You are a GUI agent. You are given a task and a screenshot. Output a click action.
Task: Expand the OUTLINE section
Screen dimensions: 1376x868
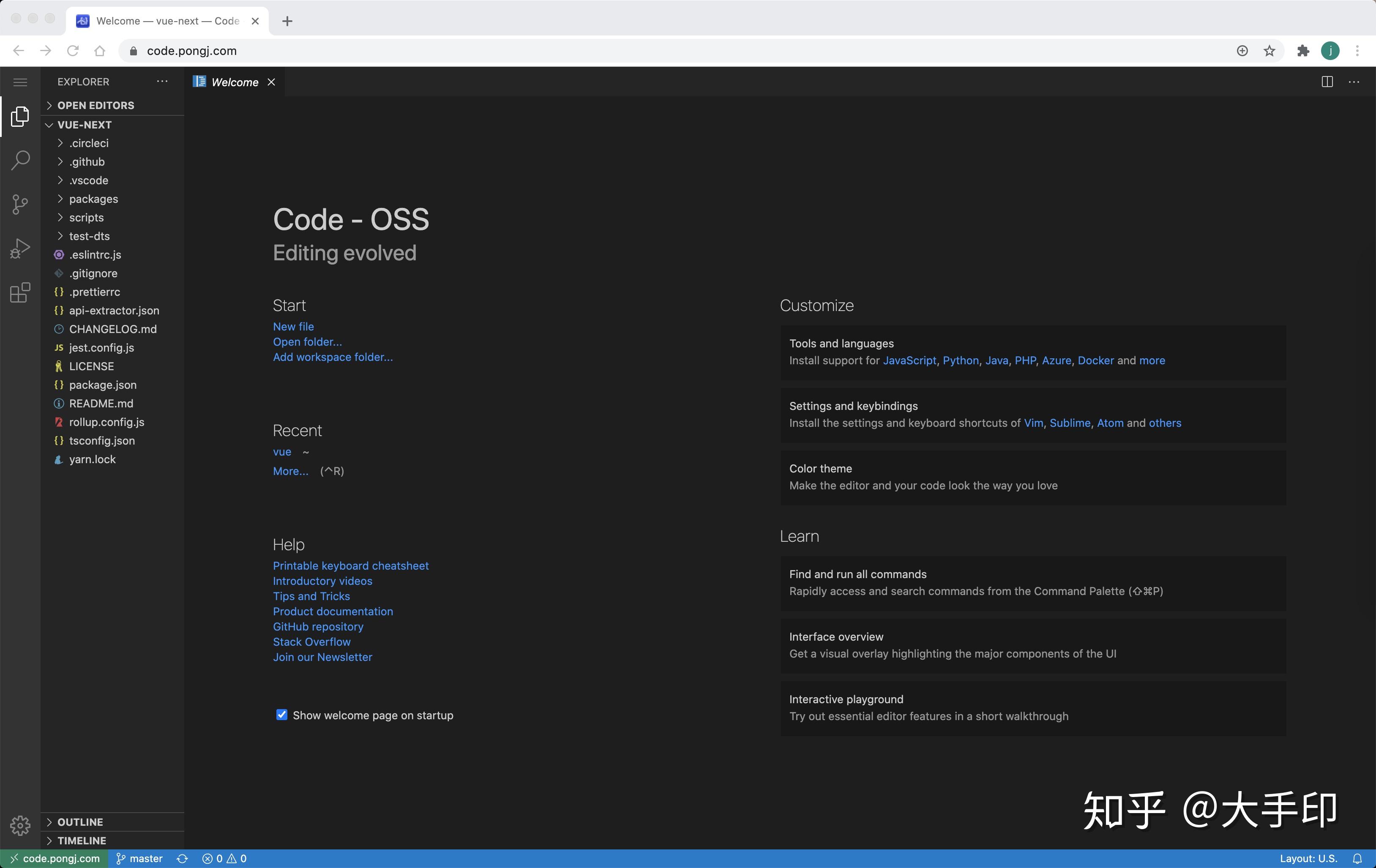(80, 822)
